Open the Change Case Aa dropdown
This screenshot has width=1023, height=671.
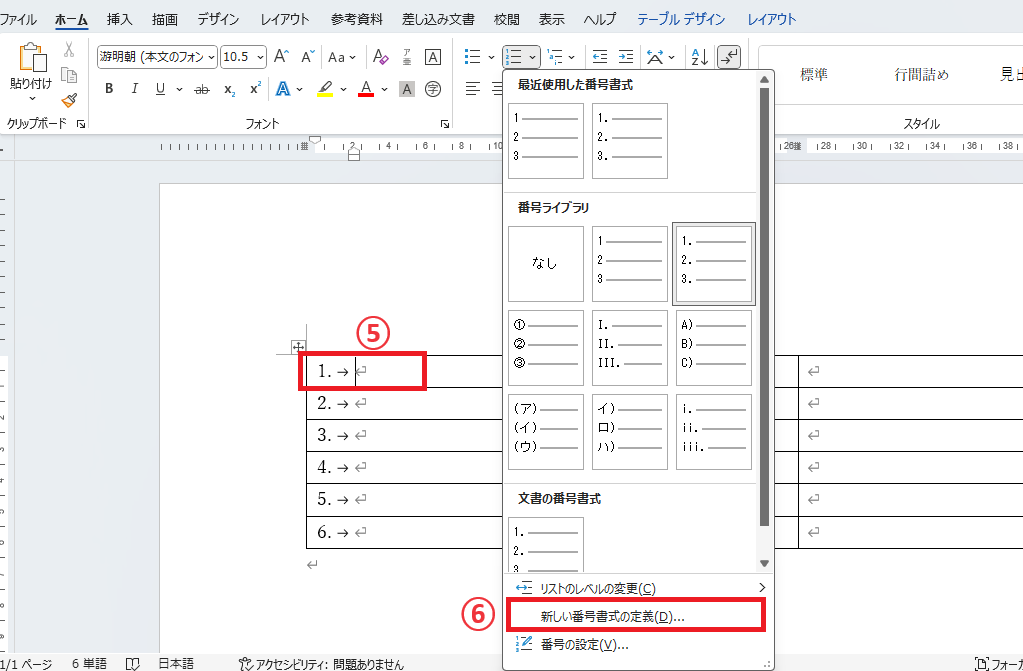coord(342,57)
